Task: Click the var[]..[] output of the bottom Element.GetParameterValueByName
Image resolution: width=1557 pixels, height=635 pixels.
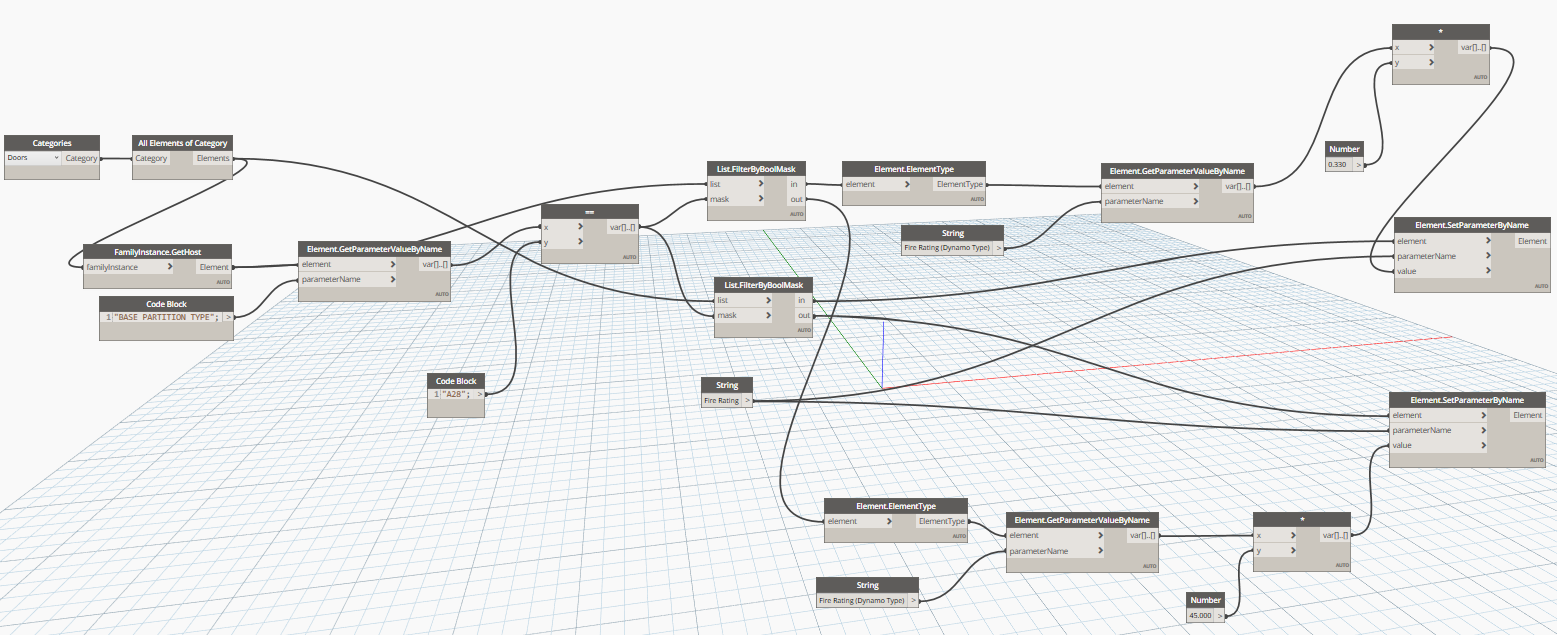Action: coord(1142,535)
